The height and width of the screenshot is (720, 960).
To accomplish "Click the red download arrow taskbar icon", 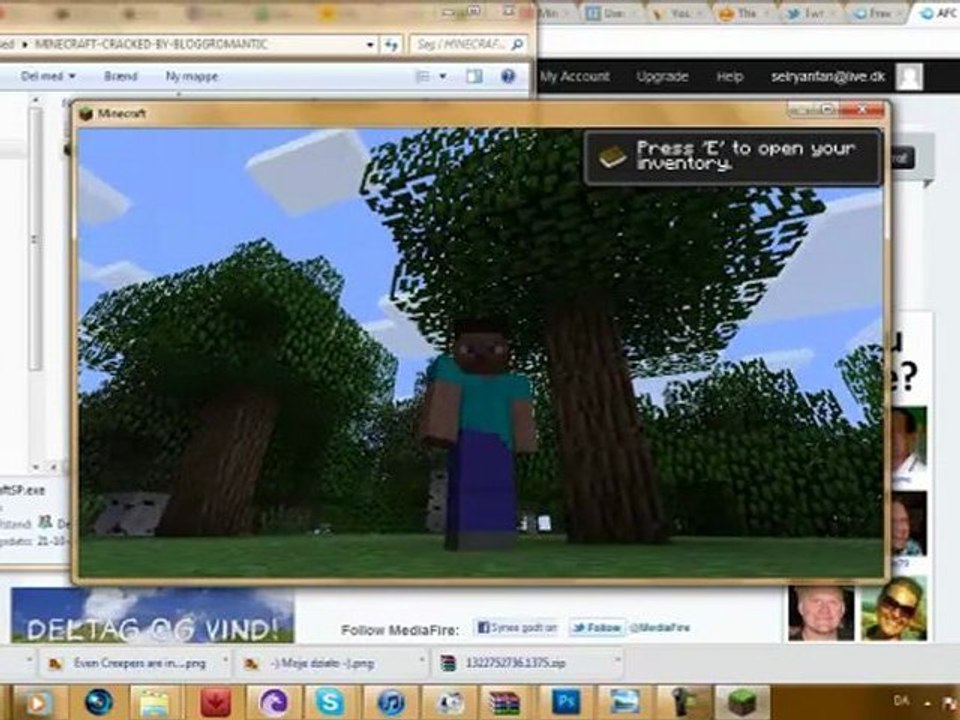I will click(x=215, y=703).
